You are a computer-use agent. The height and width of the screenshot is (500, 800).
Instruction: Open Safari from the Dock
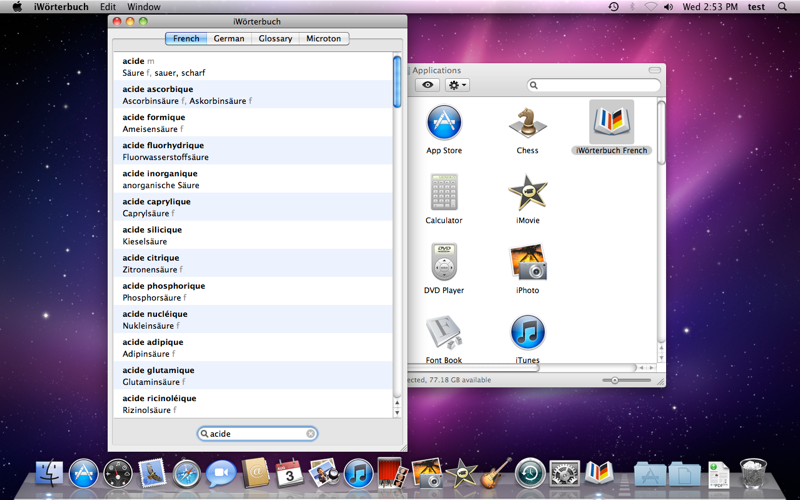click(187, 473)
